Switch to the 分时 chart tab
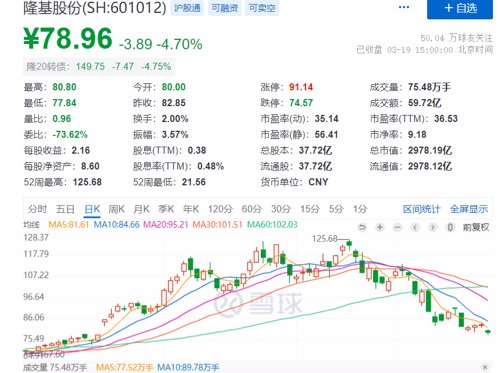Image resolution: width=500 pixels, height=373 pixels. pyautogui.click(x=37, y=209)
